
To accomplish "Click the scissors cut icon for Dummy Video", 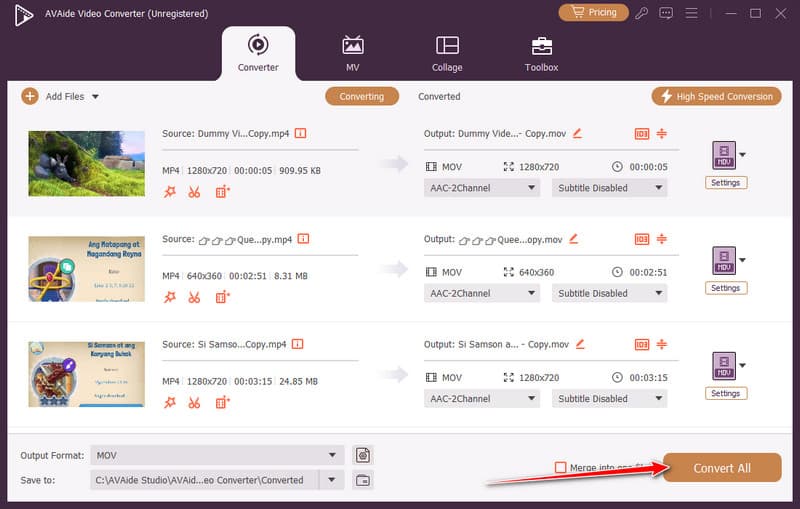I will (x=194, y=192).
